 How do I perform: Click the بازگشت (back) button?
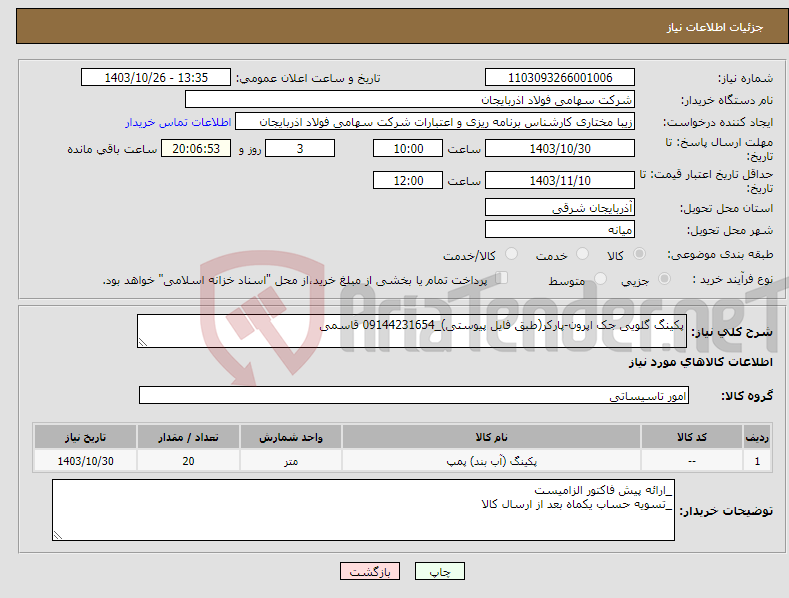[x=370, y=571]
